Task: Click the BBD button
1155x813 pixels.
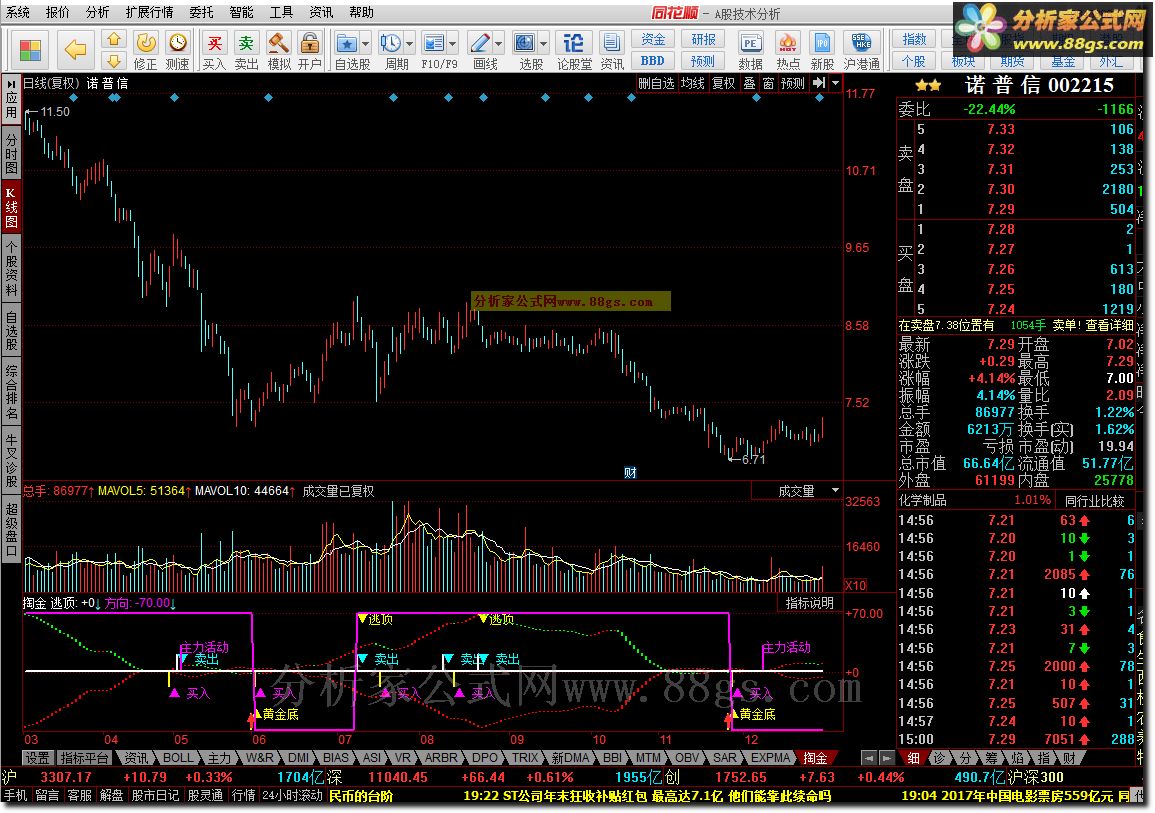Action: coord(653,60)
